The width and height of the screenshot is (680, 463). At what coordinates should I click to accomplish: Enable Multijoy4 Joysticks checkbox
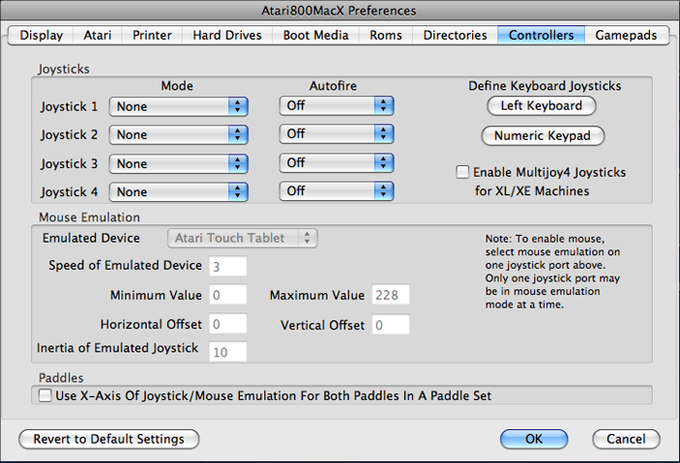[462, 172]
